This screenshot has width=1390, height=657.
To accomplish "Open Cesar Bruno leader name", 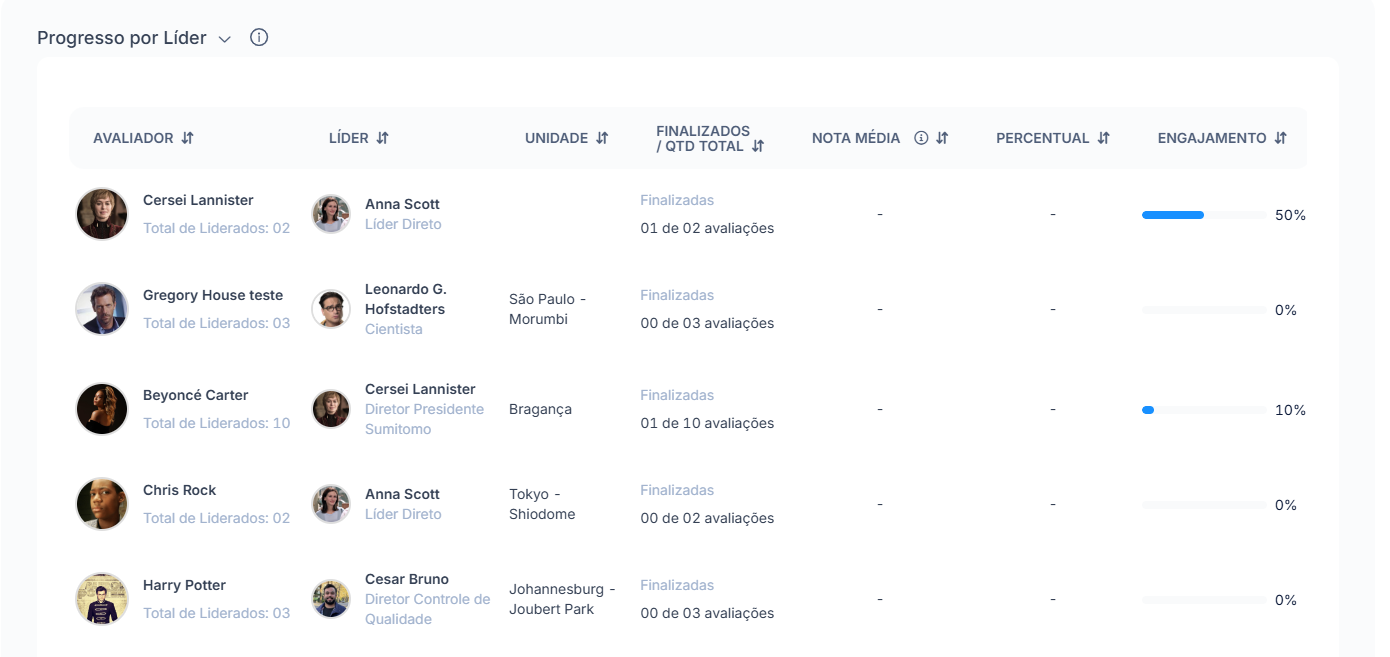I will coord(406,579).
